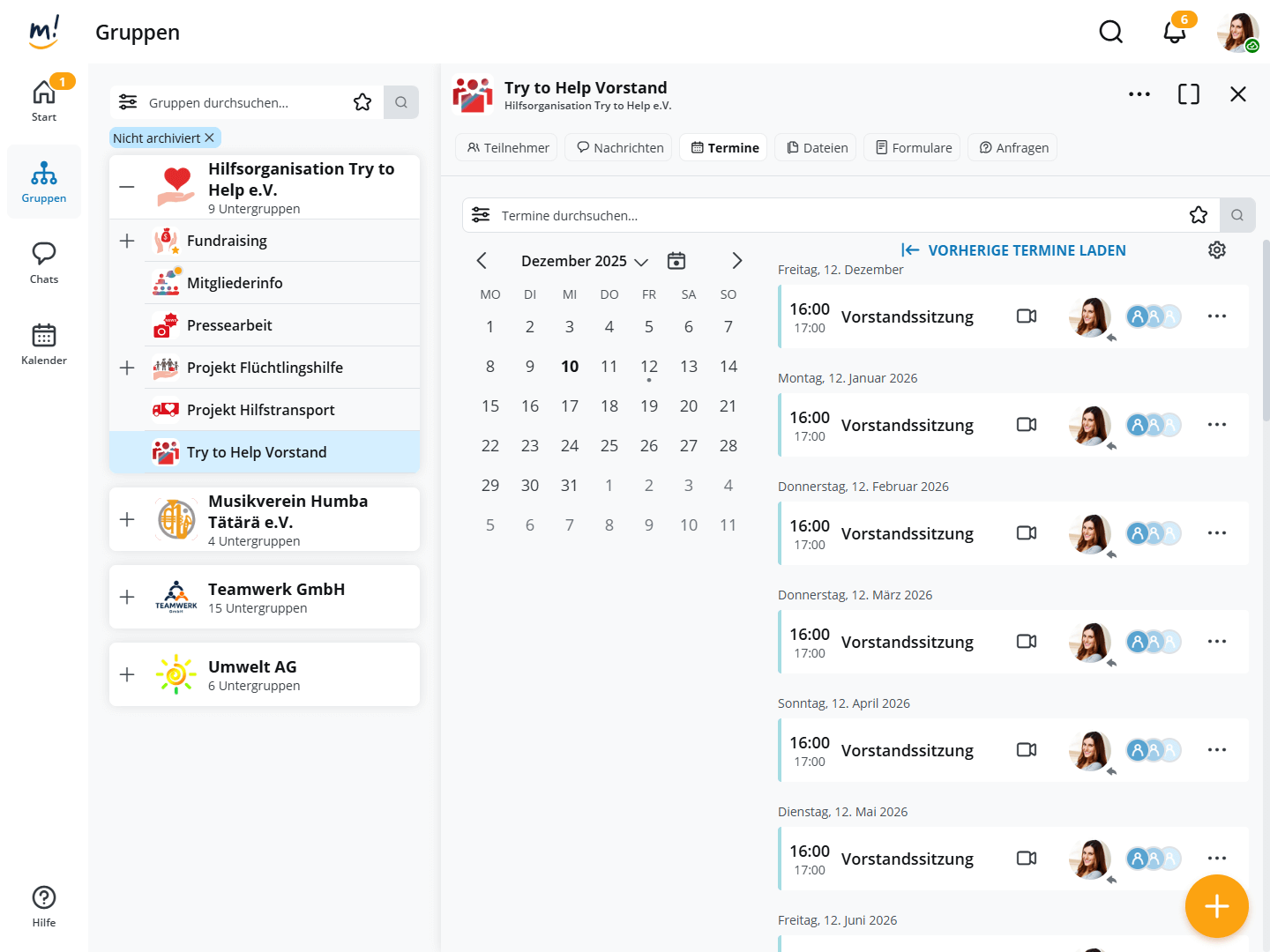Toggle favorite star in Termine search
1270x952 pixels.
click(x=1198, y=215)
